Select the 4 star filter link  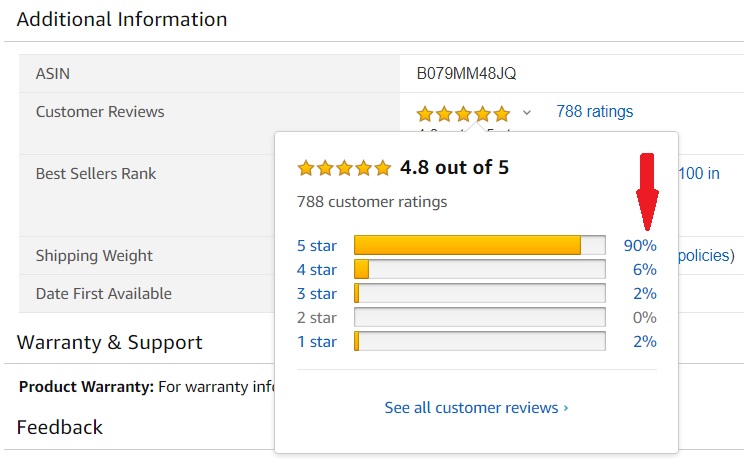click(x=316, y=270)
